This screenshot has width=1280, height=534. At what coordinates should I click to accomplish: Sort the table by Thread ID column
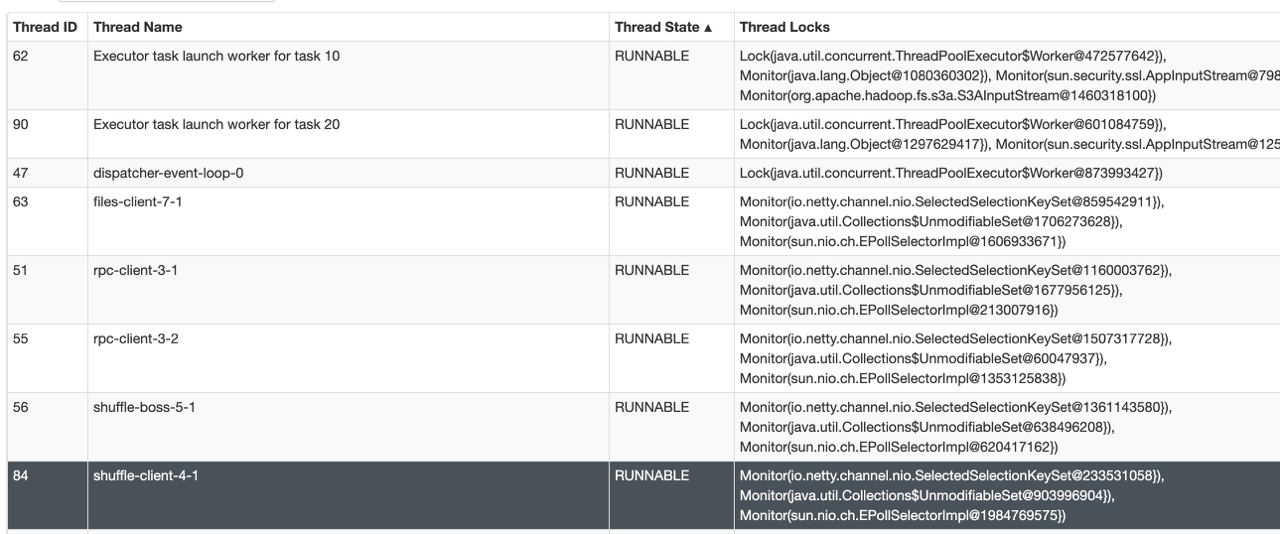(x=44, y=28)
